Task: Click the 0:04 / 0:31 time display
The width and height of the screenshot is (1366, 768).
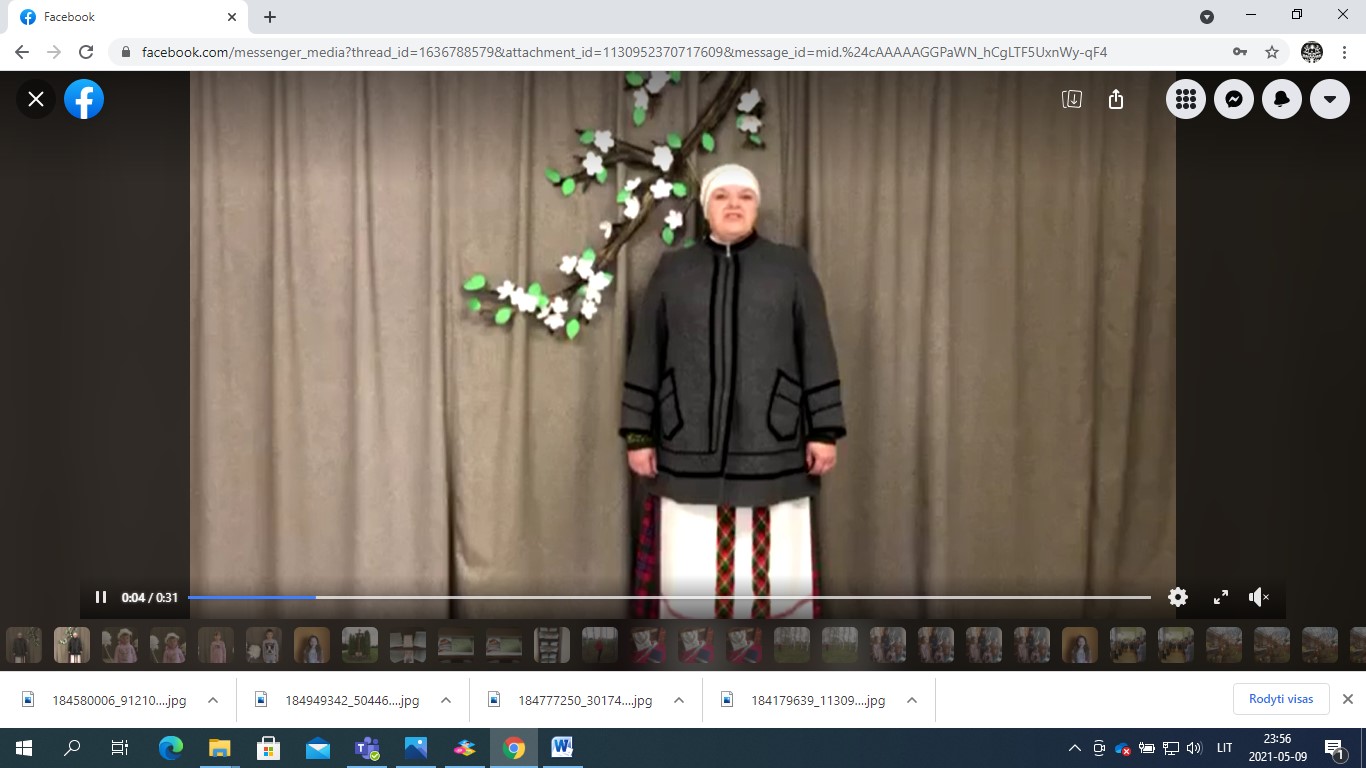Action: click(x=150, y=597)
